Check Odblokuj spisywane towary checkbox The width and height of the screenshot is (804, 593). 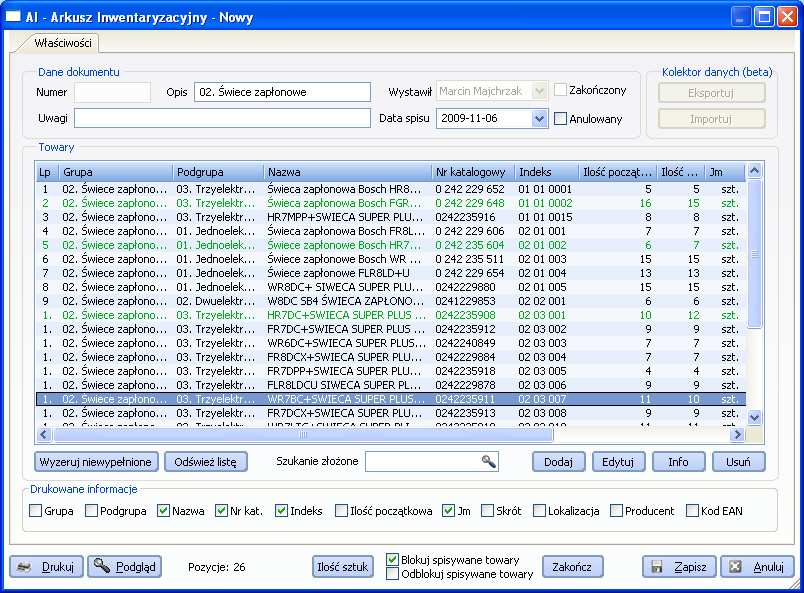click(x=392, y=574)
